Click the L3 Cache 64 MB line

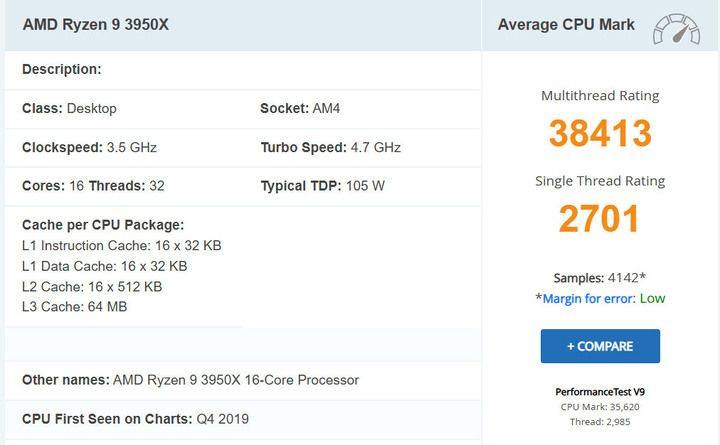(74, 306)
